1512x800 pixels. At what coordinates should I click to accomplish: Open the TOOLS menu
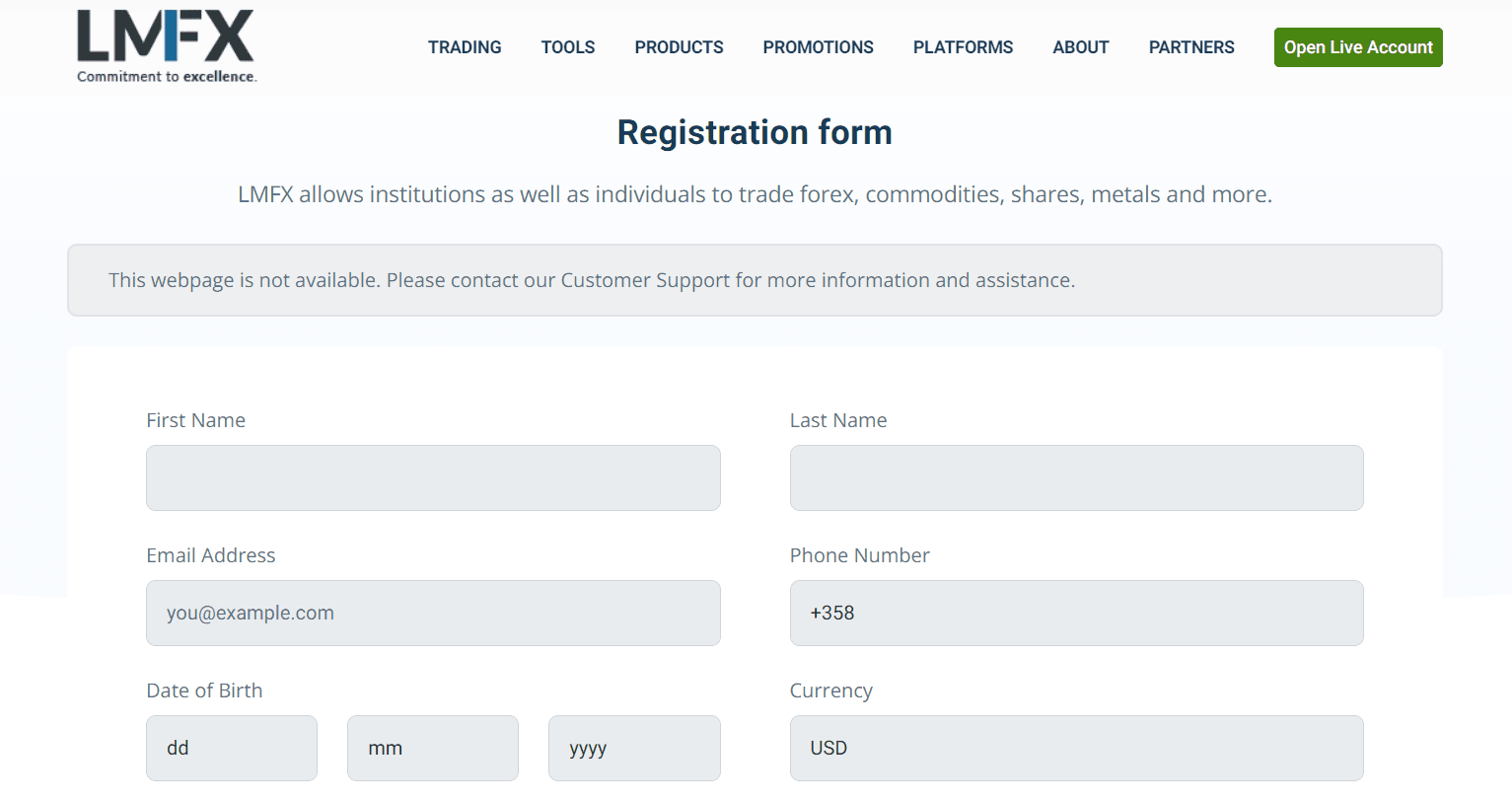click(x=568, y=47)
